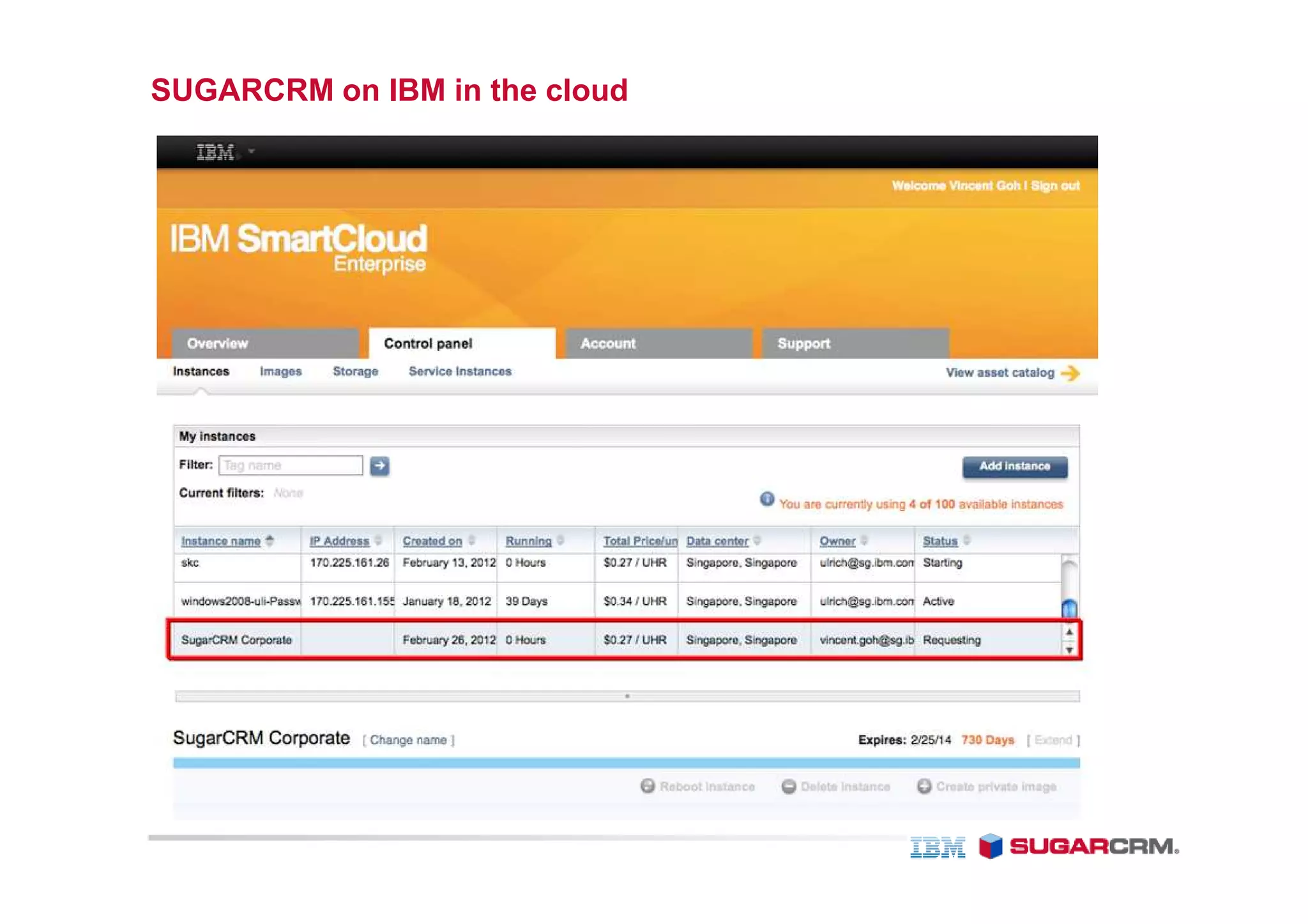Image resolution: width=1308 pixels, height=924 pixels.
Task: Open the Account tab
Action: tap(658, 344)
